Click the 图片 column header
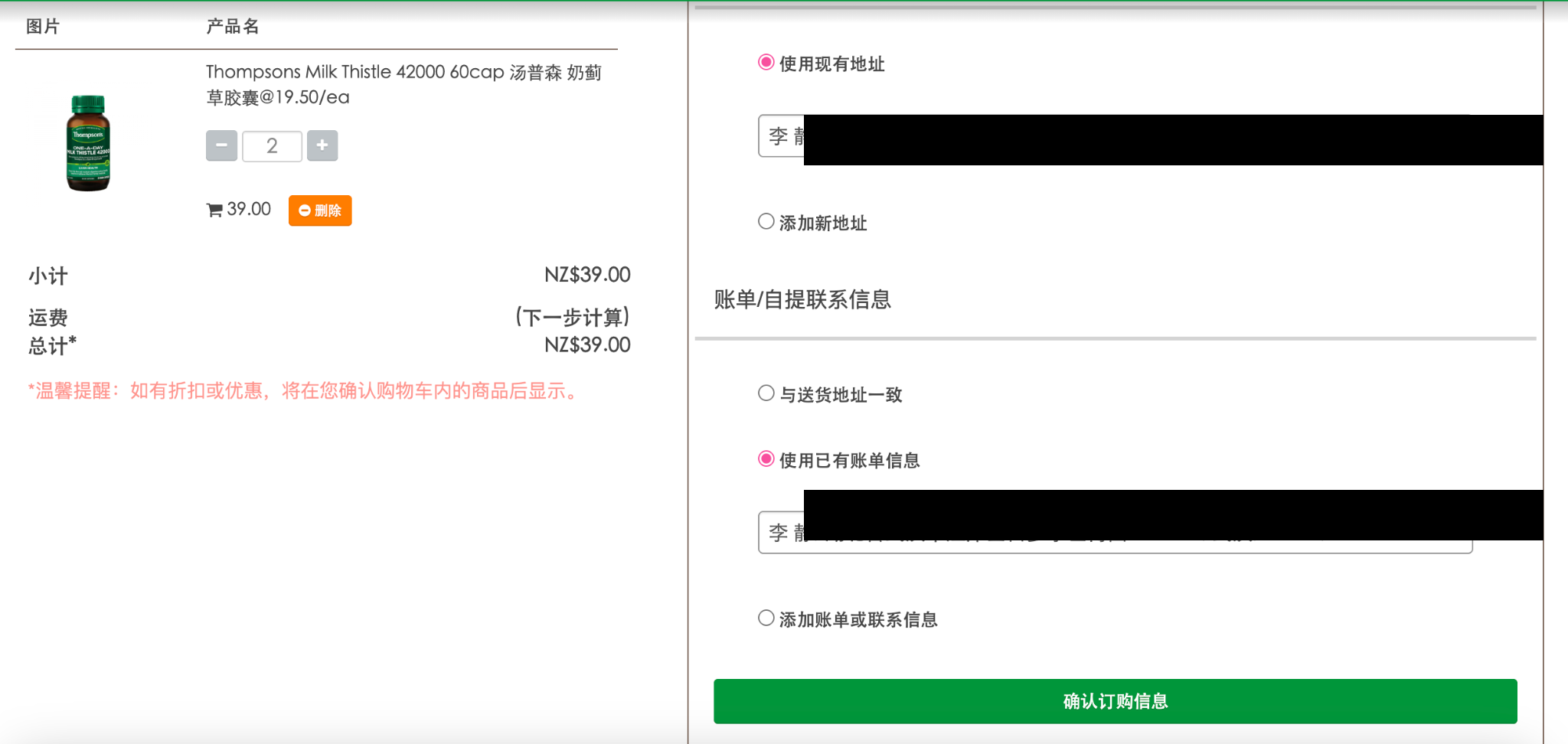This screenshot has width=1568, height=744. pos(43,27)
